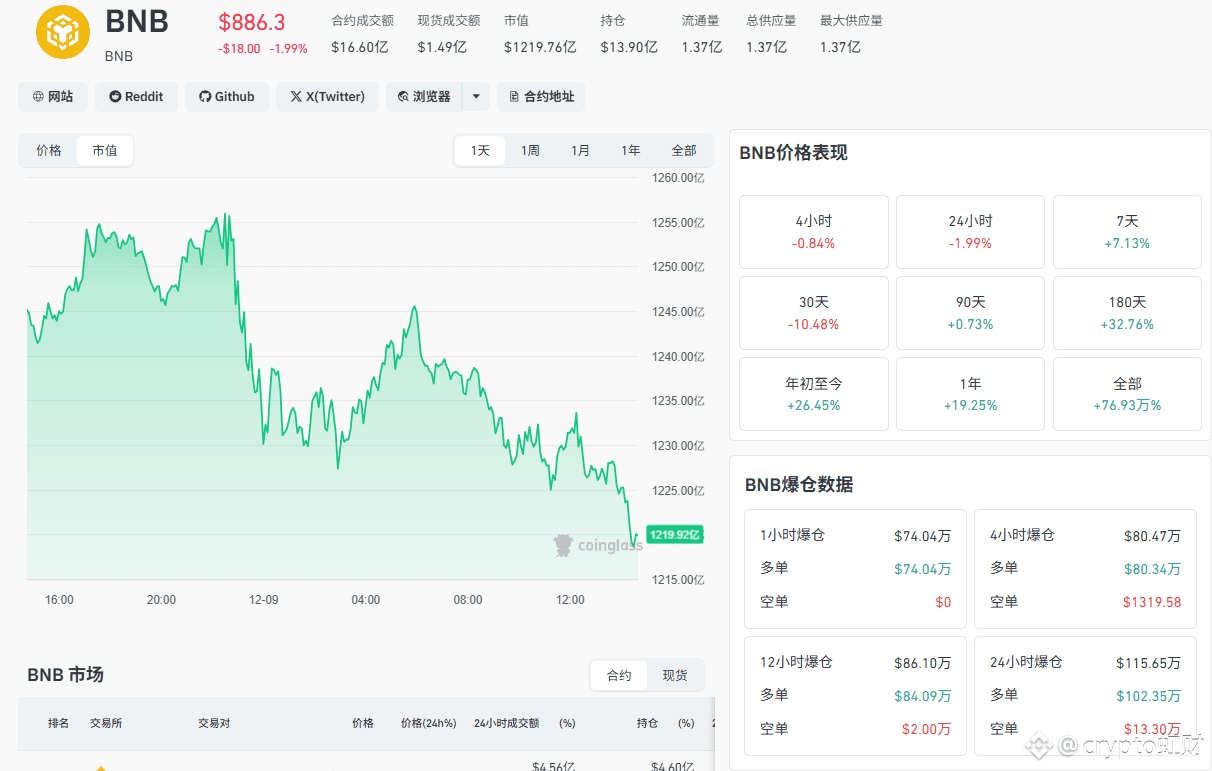Open the 网站 website link button
Viewport: 1212px width, 771px height.
coord(53,97)
